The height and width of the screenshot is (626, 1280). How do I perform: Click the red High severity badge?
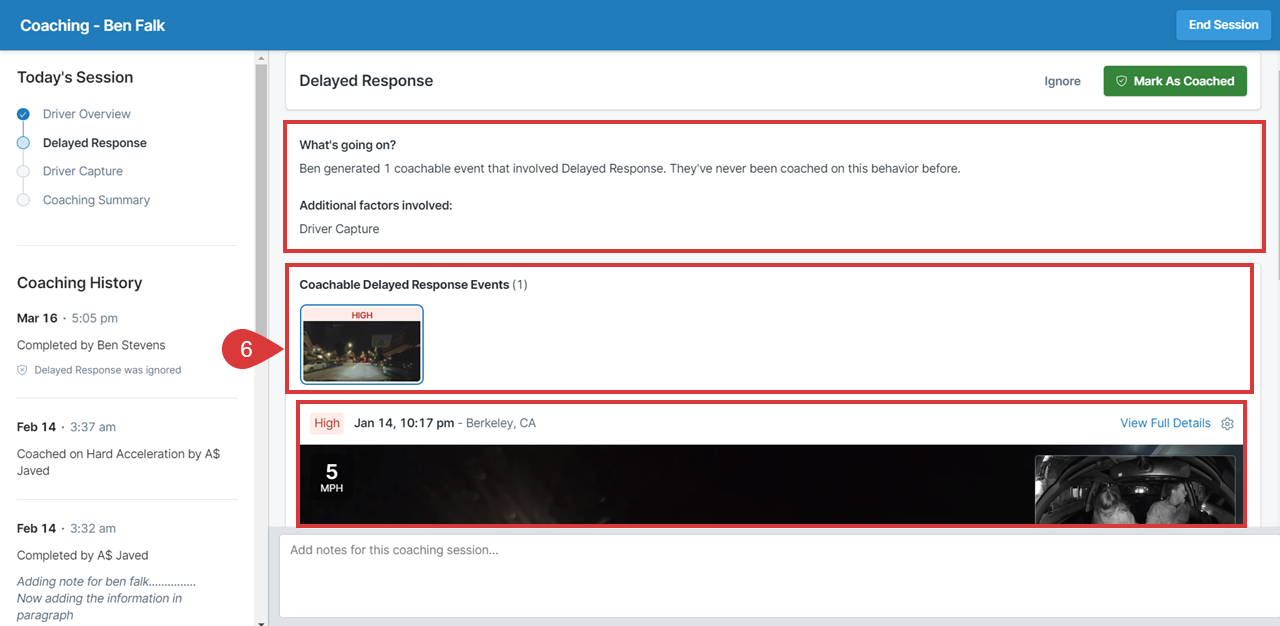[327, 423]
